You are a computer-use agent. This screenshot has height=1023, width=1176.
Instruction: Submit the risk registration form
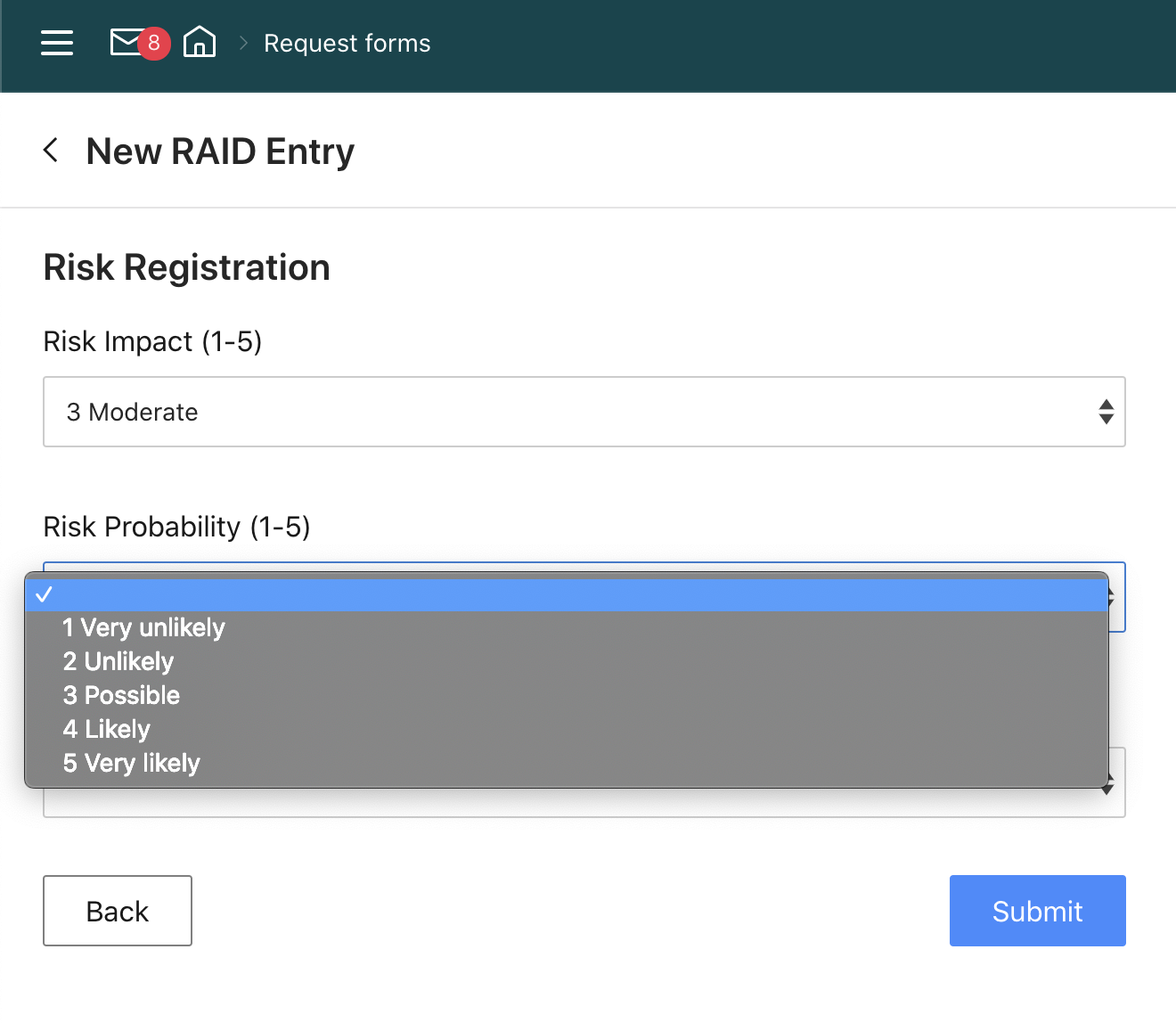click(x=1038, y=911)
